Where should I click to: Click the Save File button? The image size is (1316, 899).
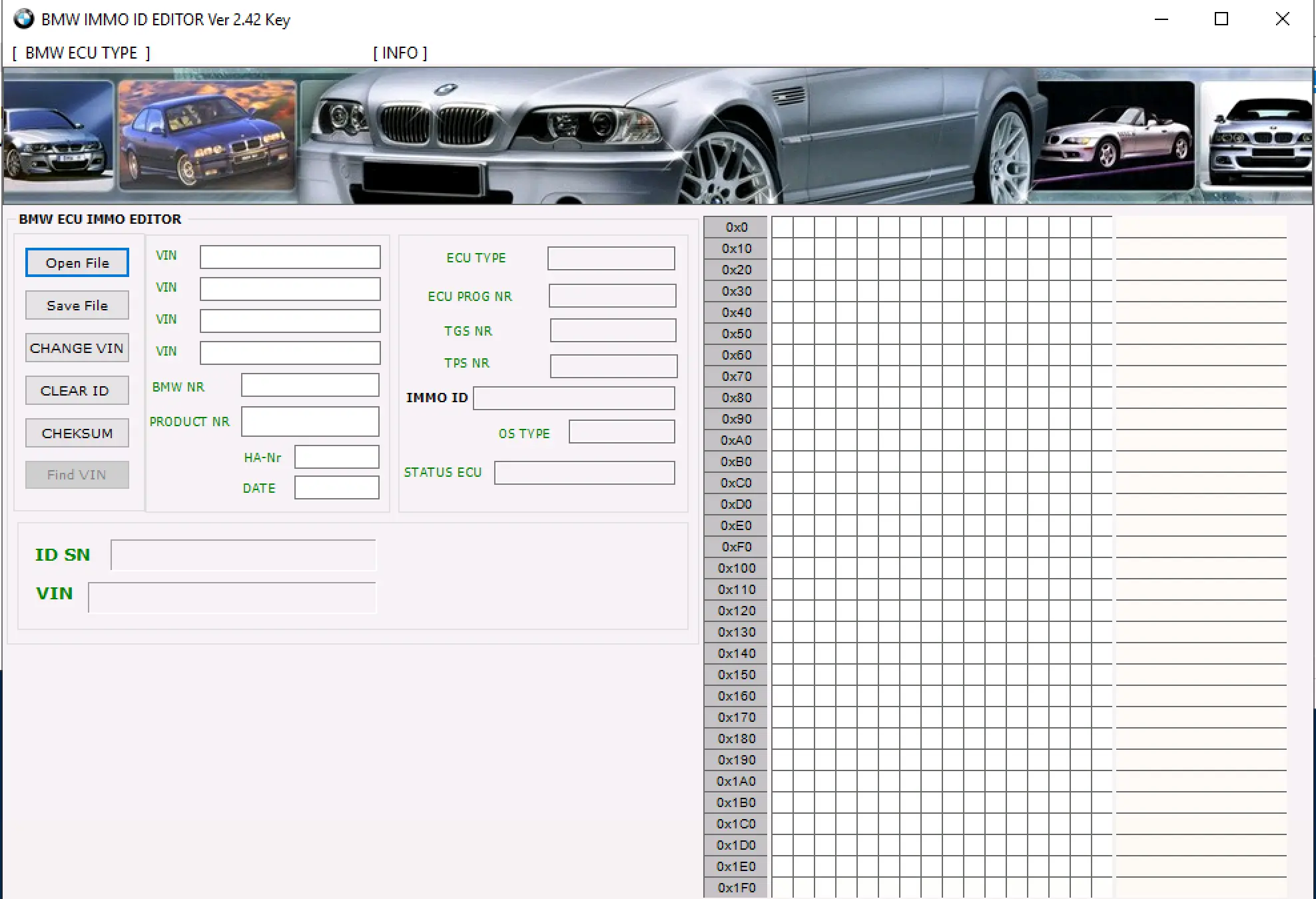[77, 305]
